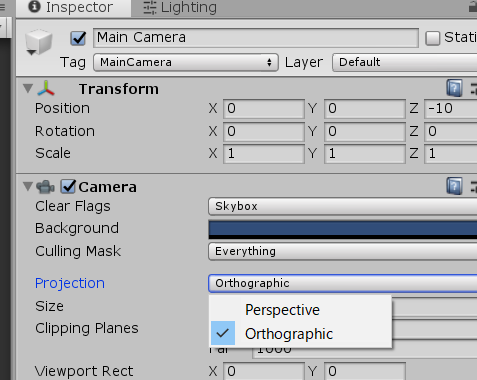The width and height of the screenshot is (477, 380).
Task: Open the Layer dropdown set to Default
Action: 405,62
